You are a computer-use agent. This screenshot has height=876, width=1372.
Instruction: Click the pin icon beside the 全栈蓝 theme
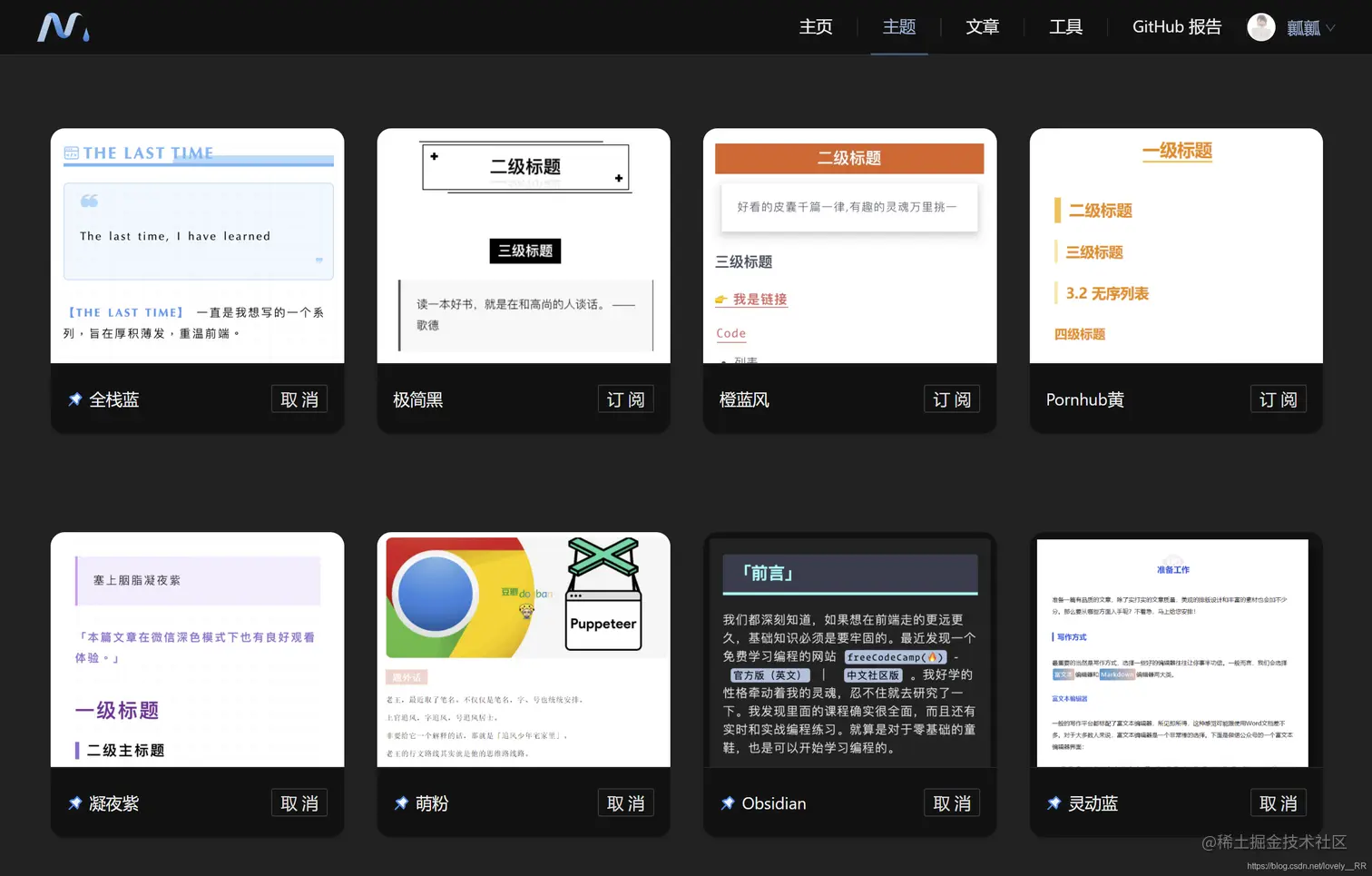[74, 398]
